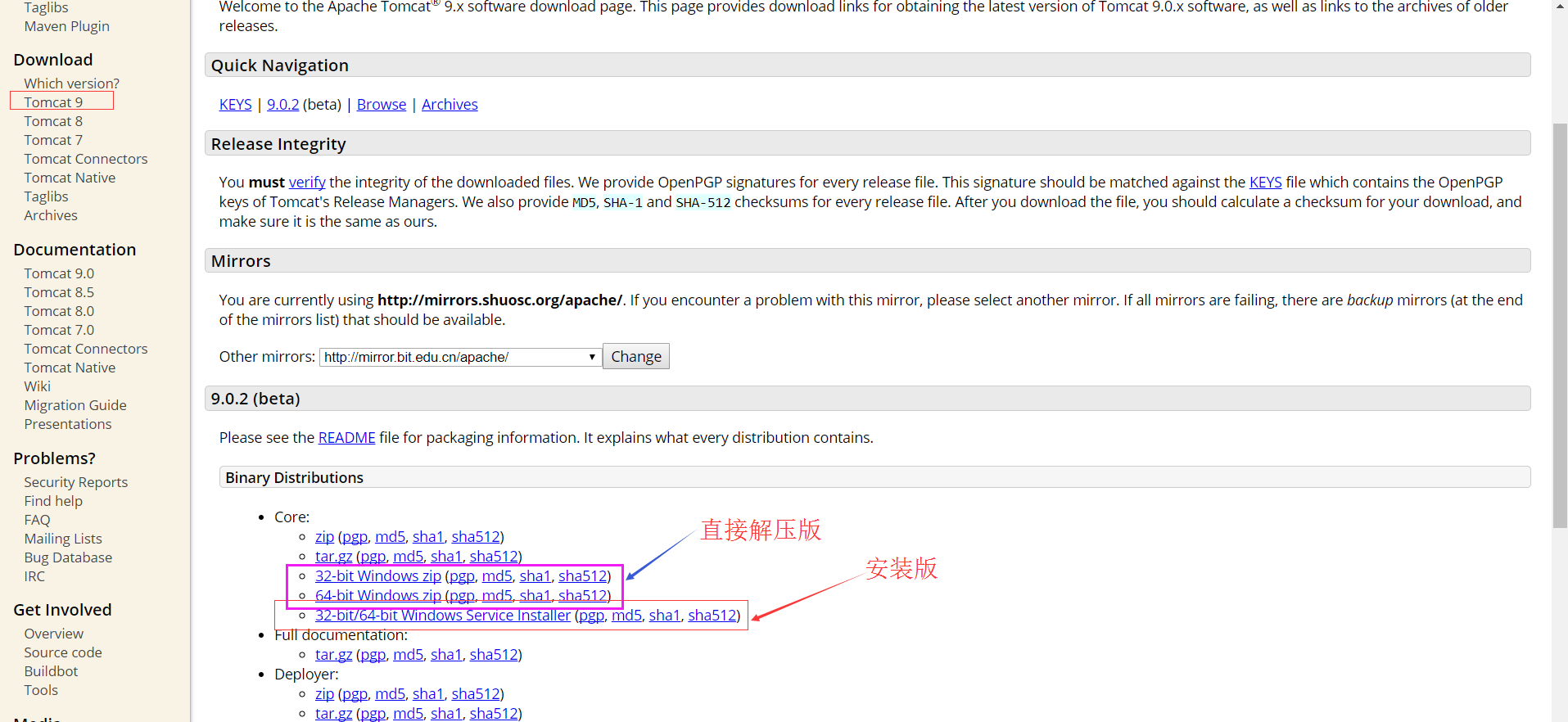Viewport: 1568px width, 722px height.
Task: Click the Change mirror button
Action: [x=636, y=357]
